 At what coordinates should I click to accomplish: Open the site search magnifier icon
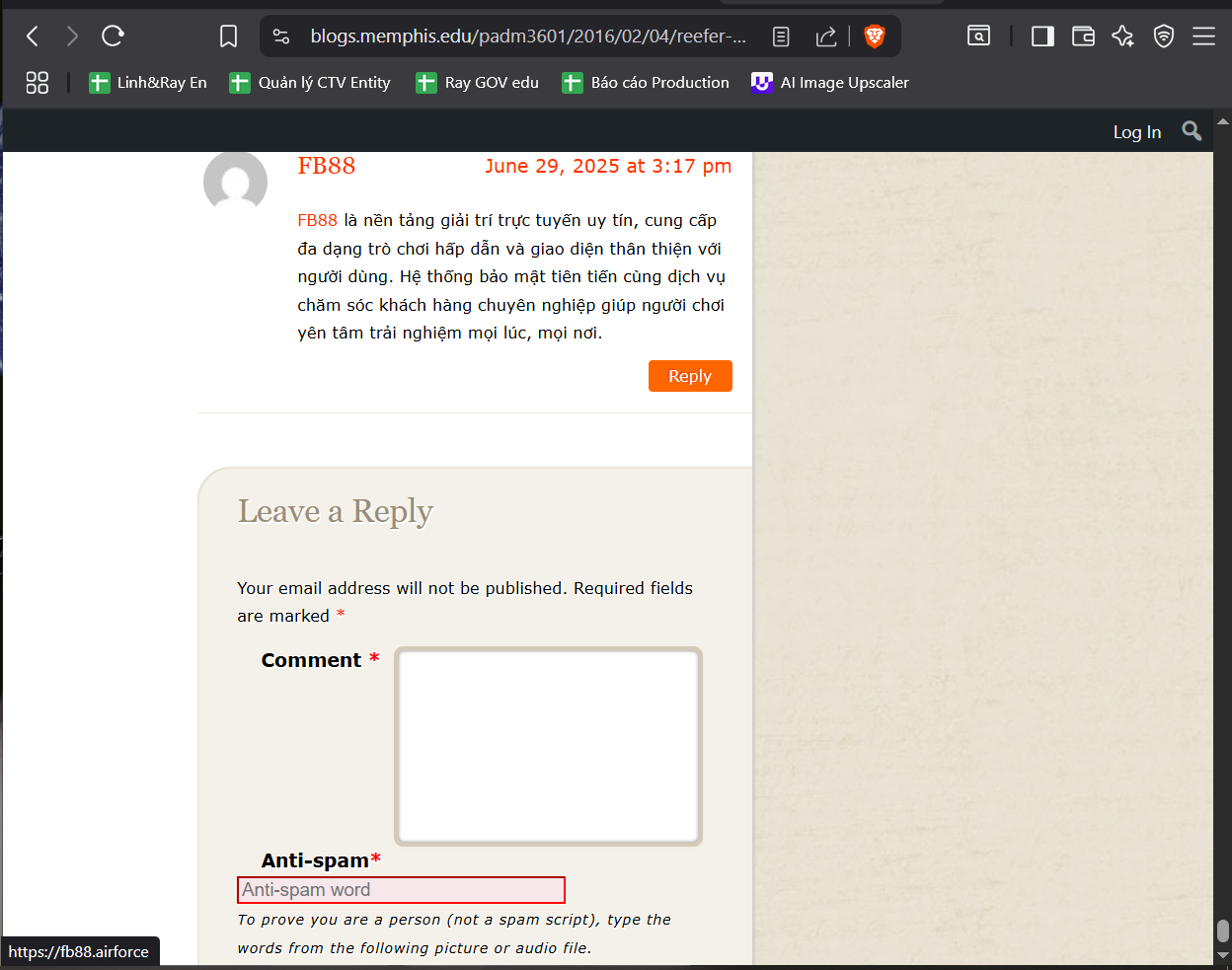pos(1193,131)
